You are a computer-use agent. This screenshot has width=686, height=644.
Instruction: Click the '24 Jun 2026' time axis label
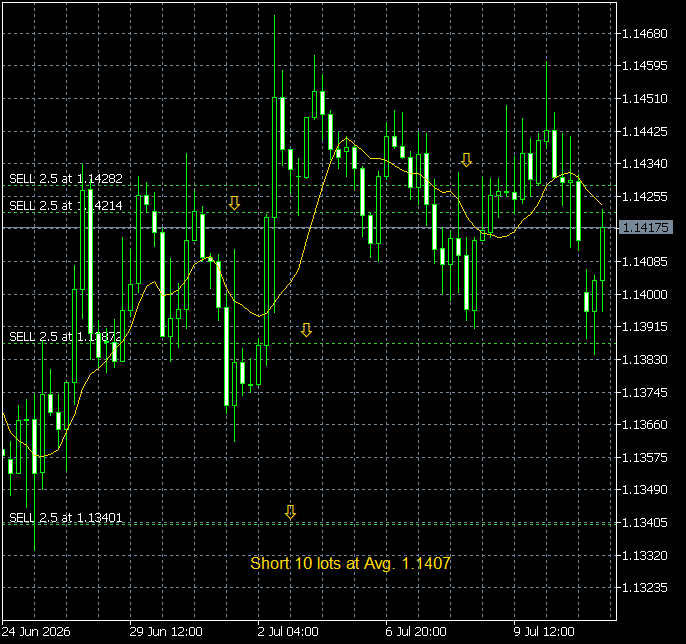click(36, 632)
